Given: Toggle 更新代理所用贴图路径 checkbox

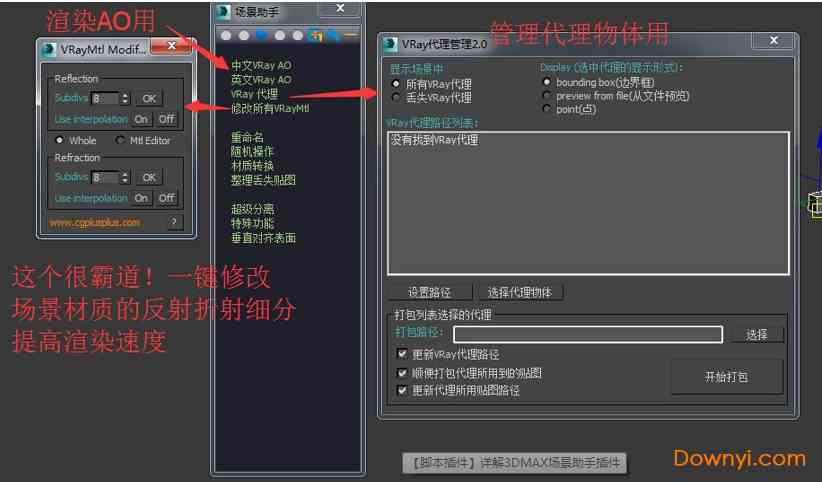Looking at the screenshot, I should pos(402,390).
